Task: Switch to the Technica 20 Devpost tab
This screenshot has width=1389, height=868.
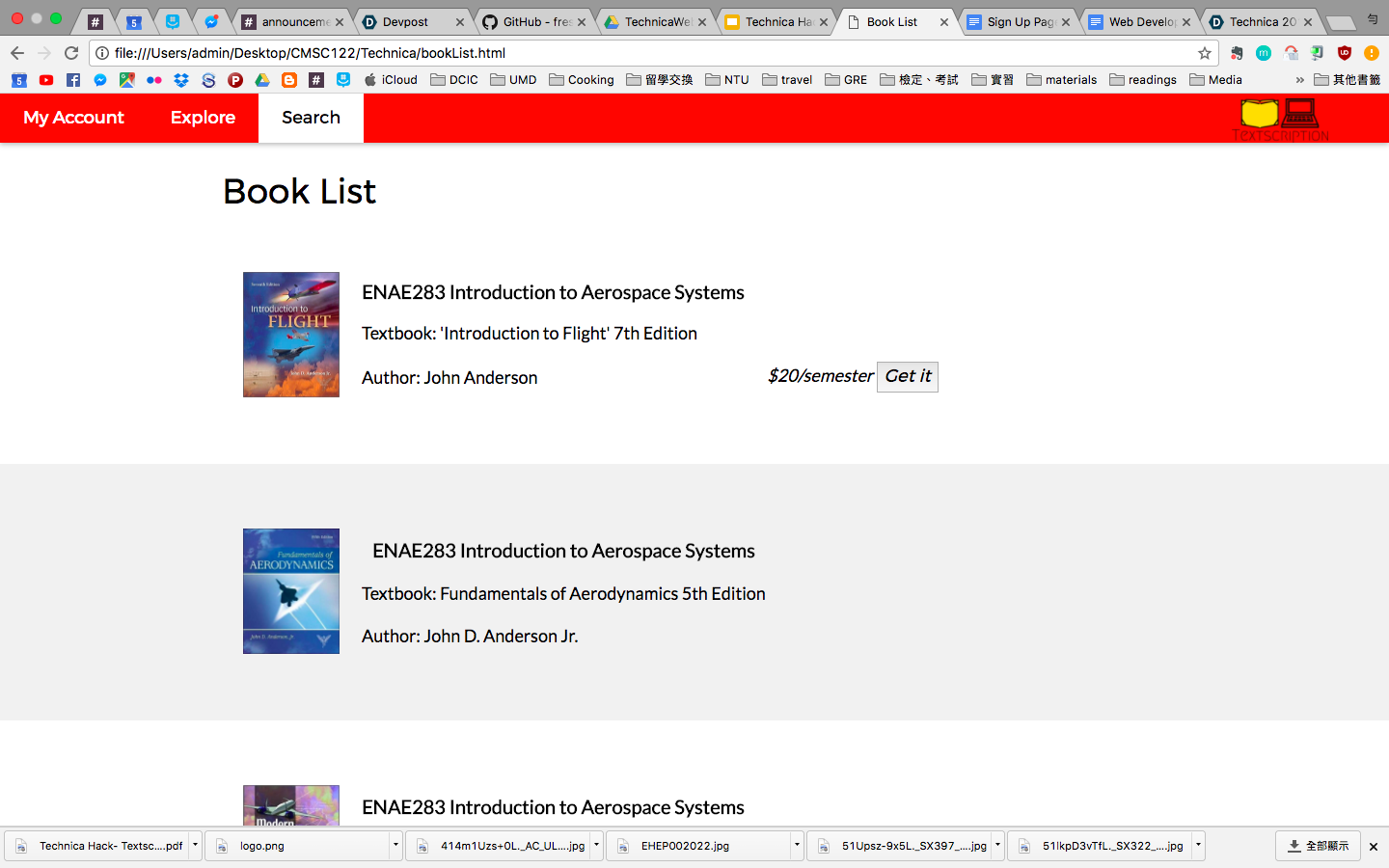Action: pos(1261,21)
